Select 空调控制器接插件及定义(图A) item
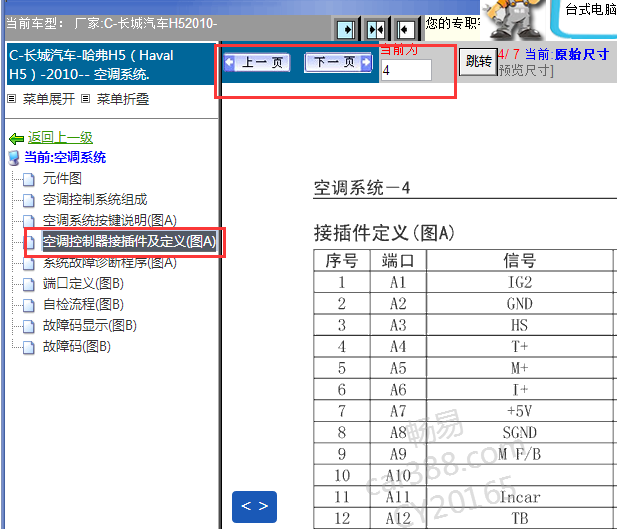Viewport: 617px width, 529px height. coord(129,241)
